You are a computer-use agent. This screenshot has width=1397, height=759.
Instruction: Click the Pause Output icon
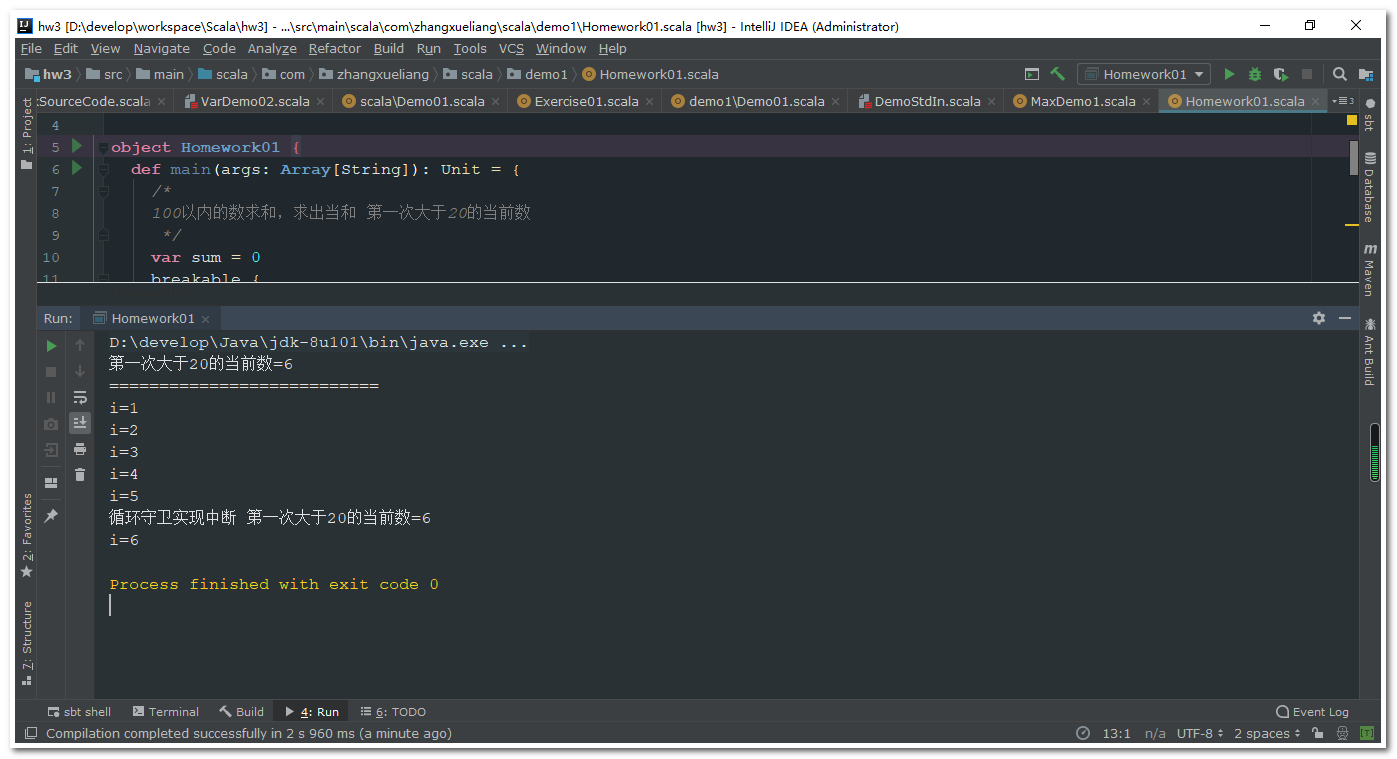51,397
